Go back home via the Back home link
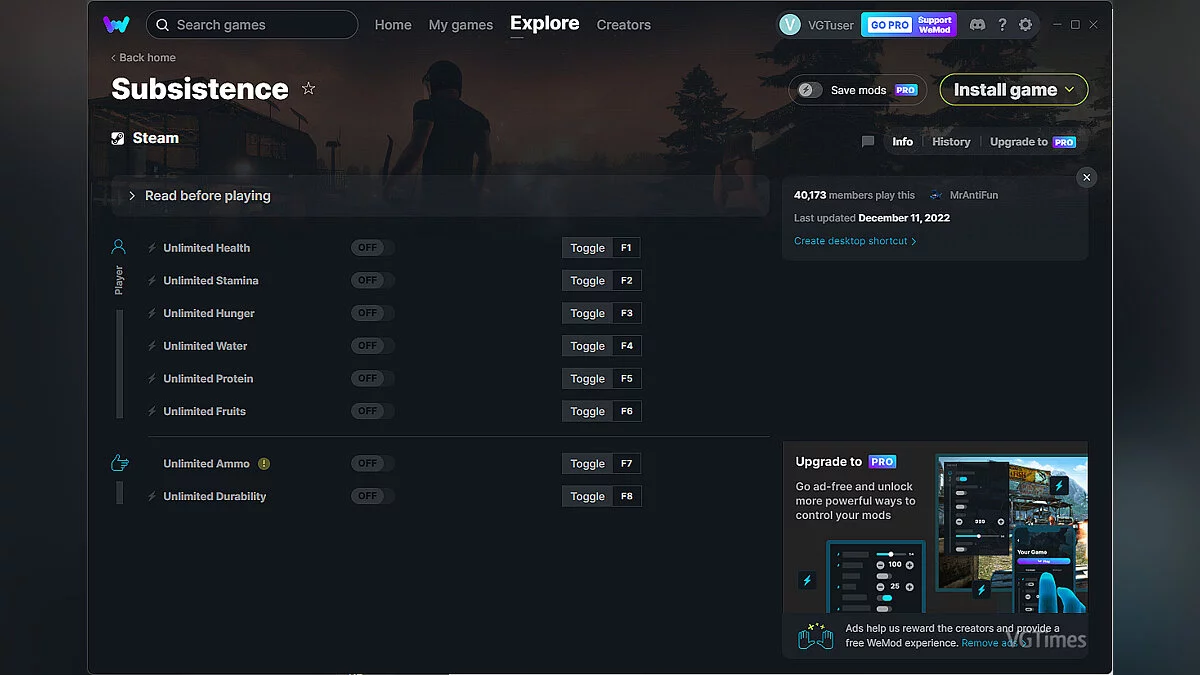The width and height of the screenshot is (1200, 675). 143,58
